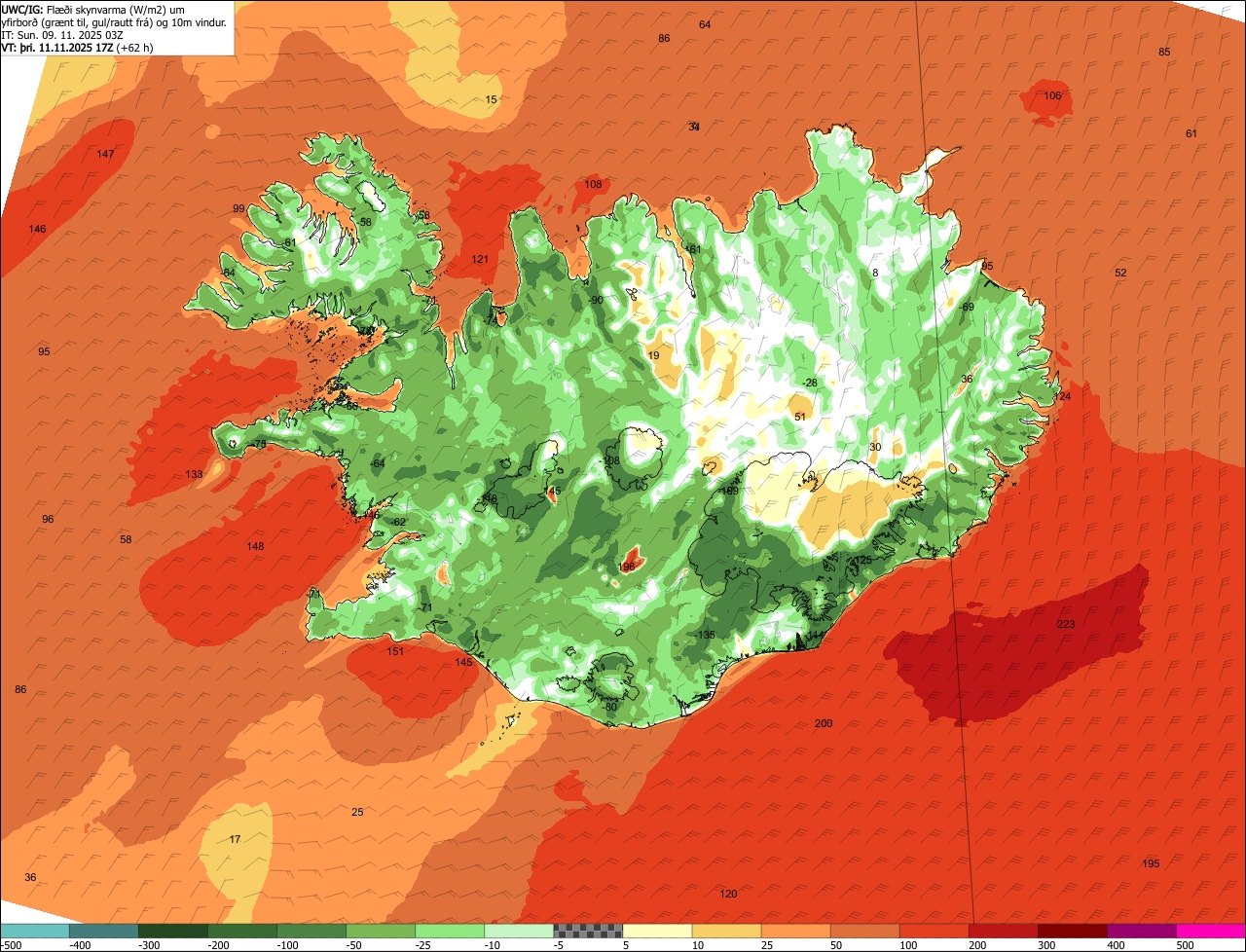This screenshot has width=1246, height=952.
Task: Click the '75' value on the Snæfellsnes peninsula
Action: 260,444
